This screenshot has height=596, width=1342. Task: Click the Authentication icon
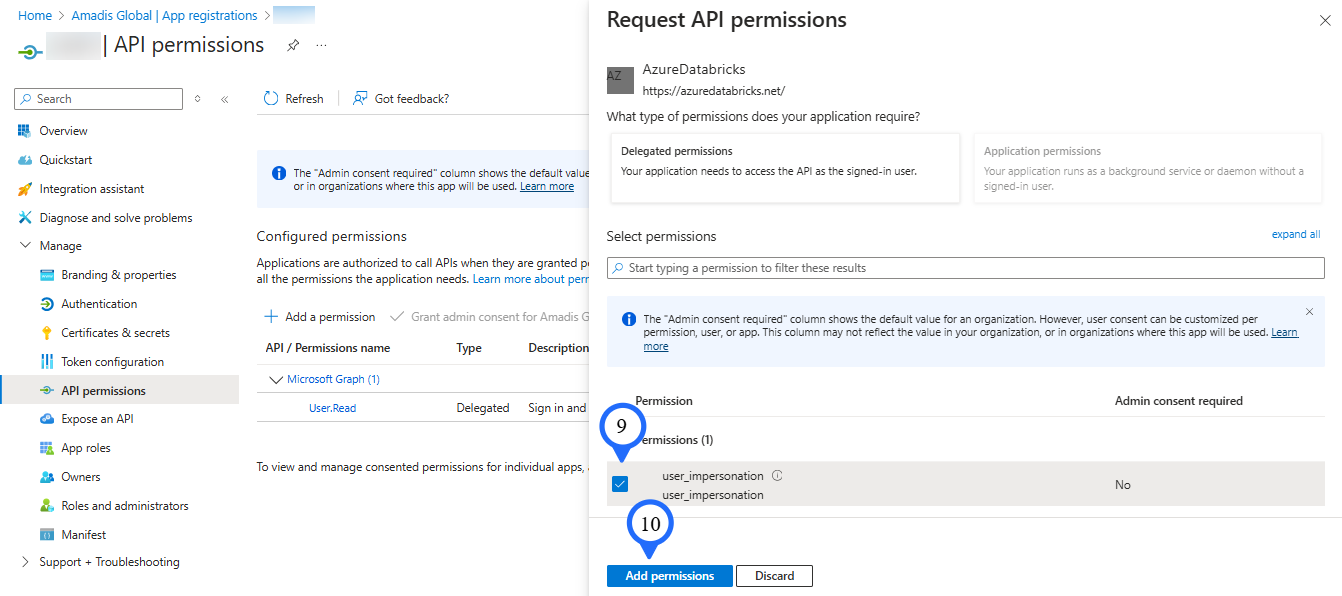click(x=47, y=304)
